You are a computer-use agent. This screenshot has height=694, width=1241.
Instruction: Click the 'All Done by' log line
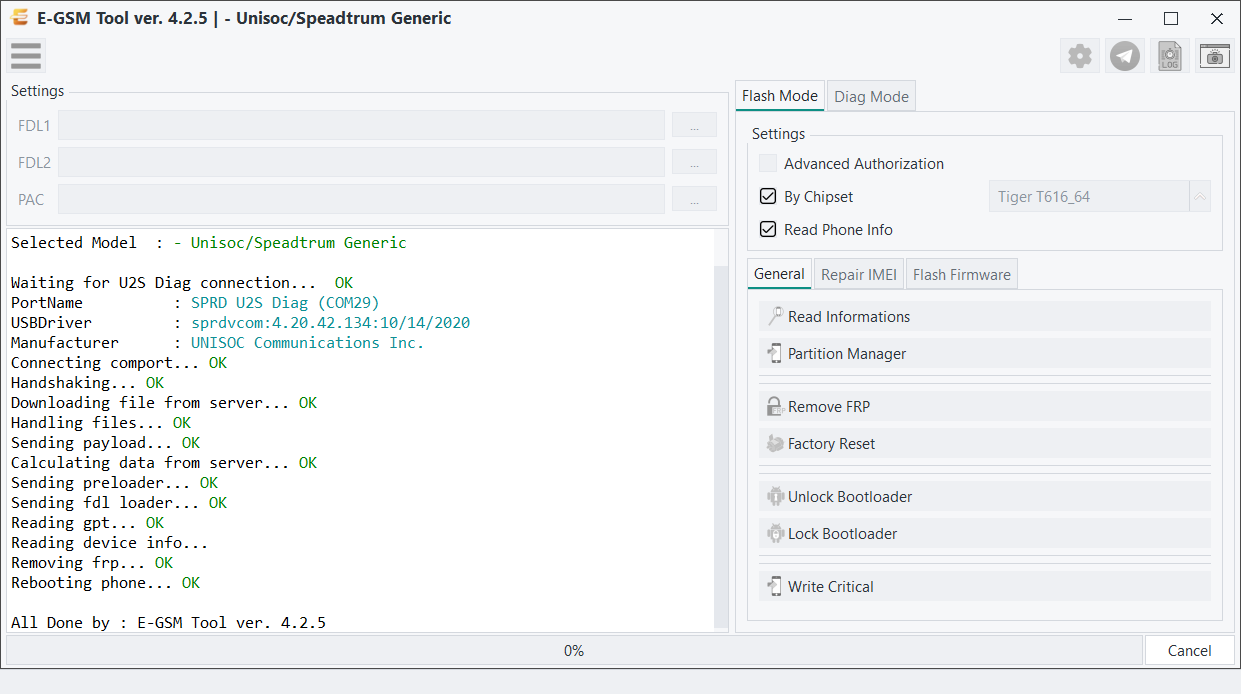pyautogui.click(x=168, y=623)
